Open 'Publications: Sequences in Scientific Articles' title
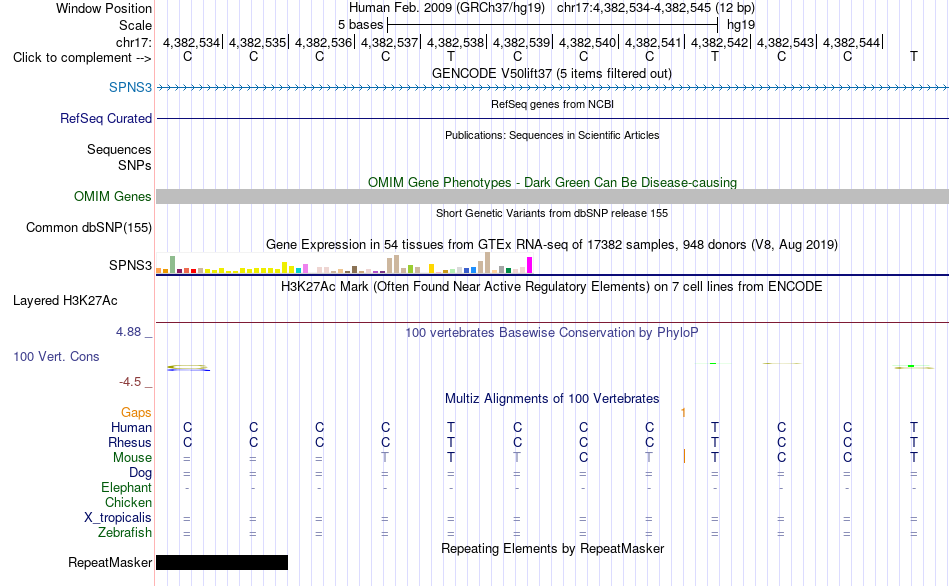This screenshot has height=586, width=950. tap(552, 135)
